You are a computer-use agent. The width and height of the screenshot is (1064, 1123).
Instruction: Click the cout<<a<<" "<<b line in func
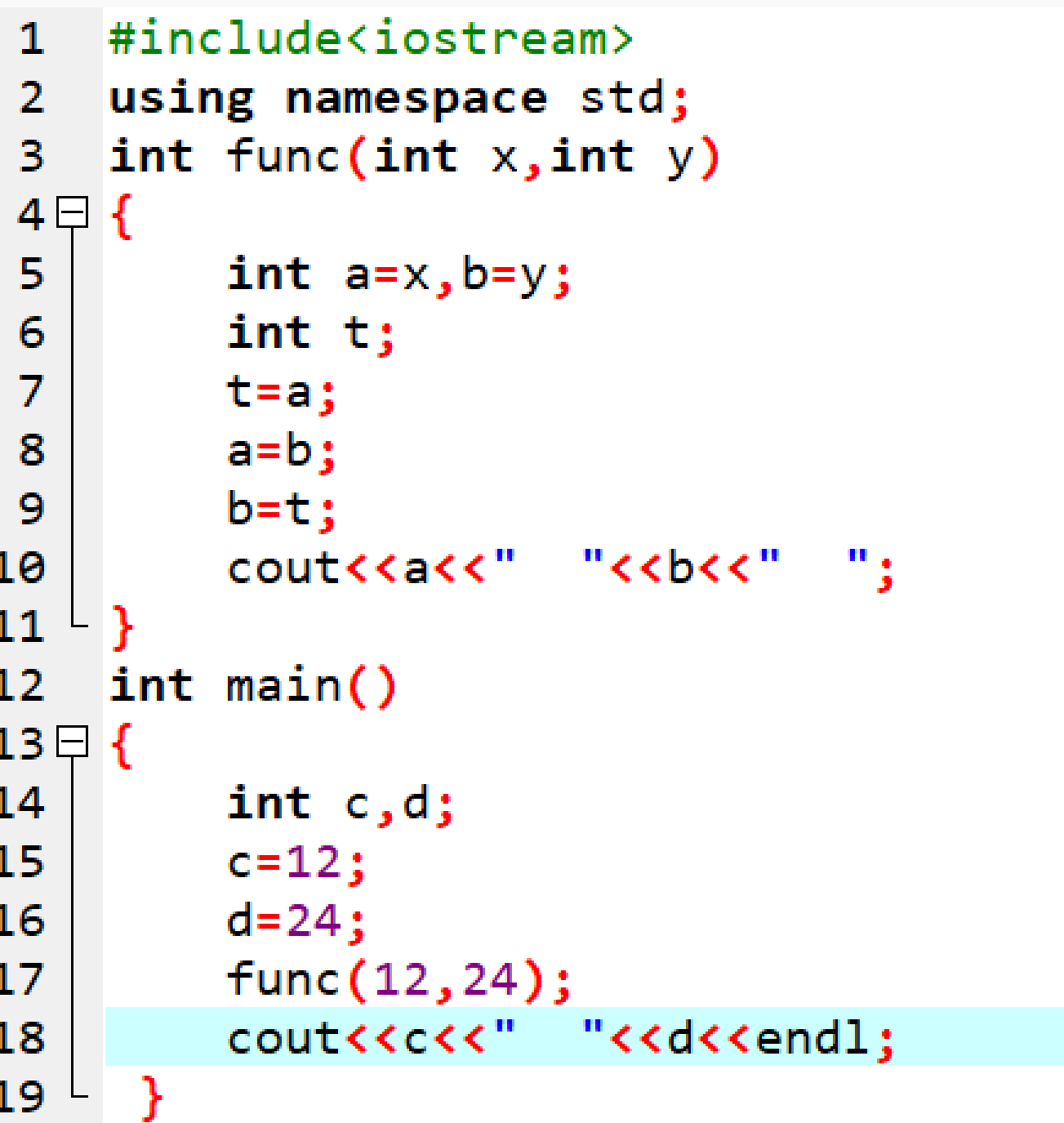point(561,568)
